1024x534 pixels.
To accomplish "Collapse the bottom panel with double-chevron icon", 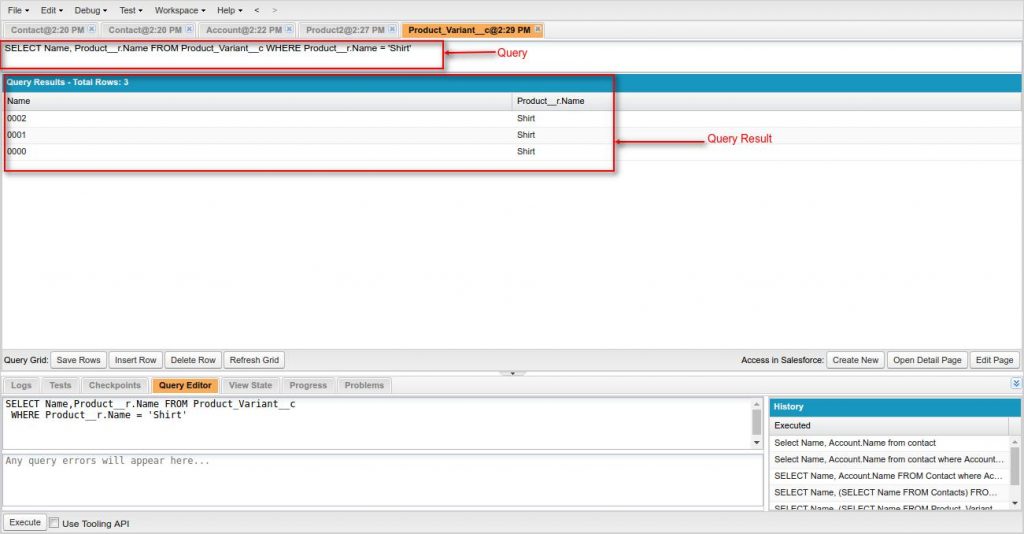I will [x=1016, y=384].
